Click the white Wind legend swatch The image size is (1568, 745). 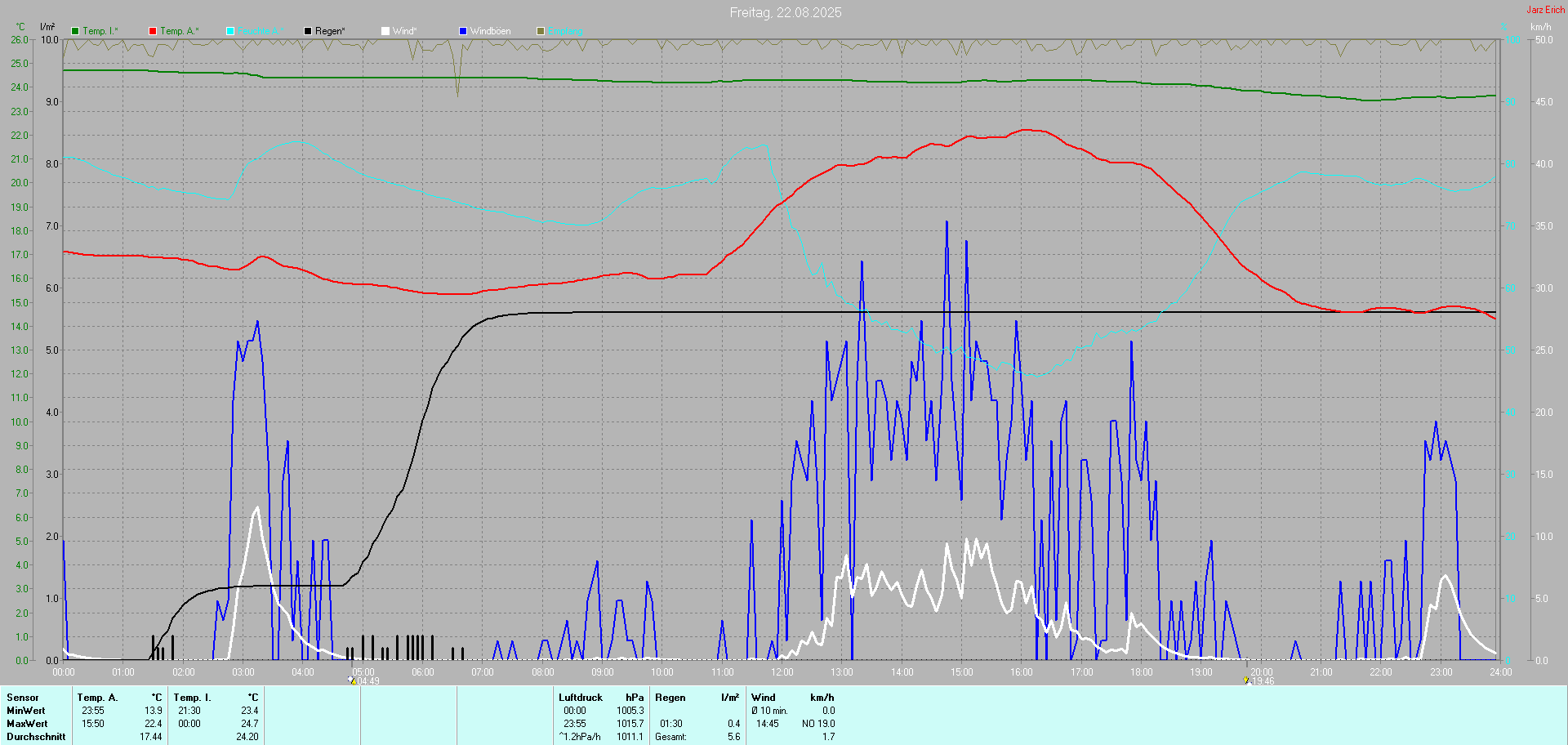click(385, 31)
